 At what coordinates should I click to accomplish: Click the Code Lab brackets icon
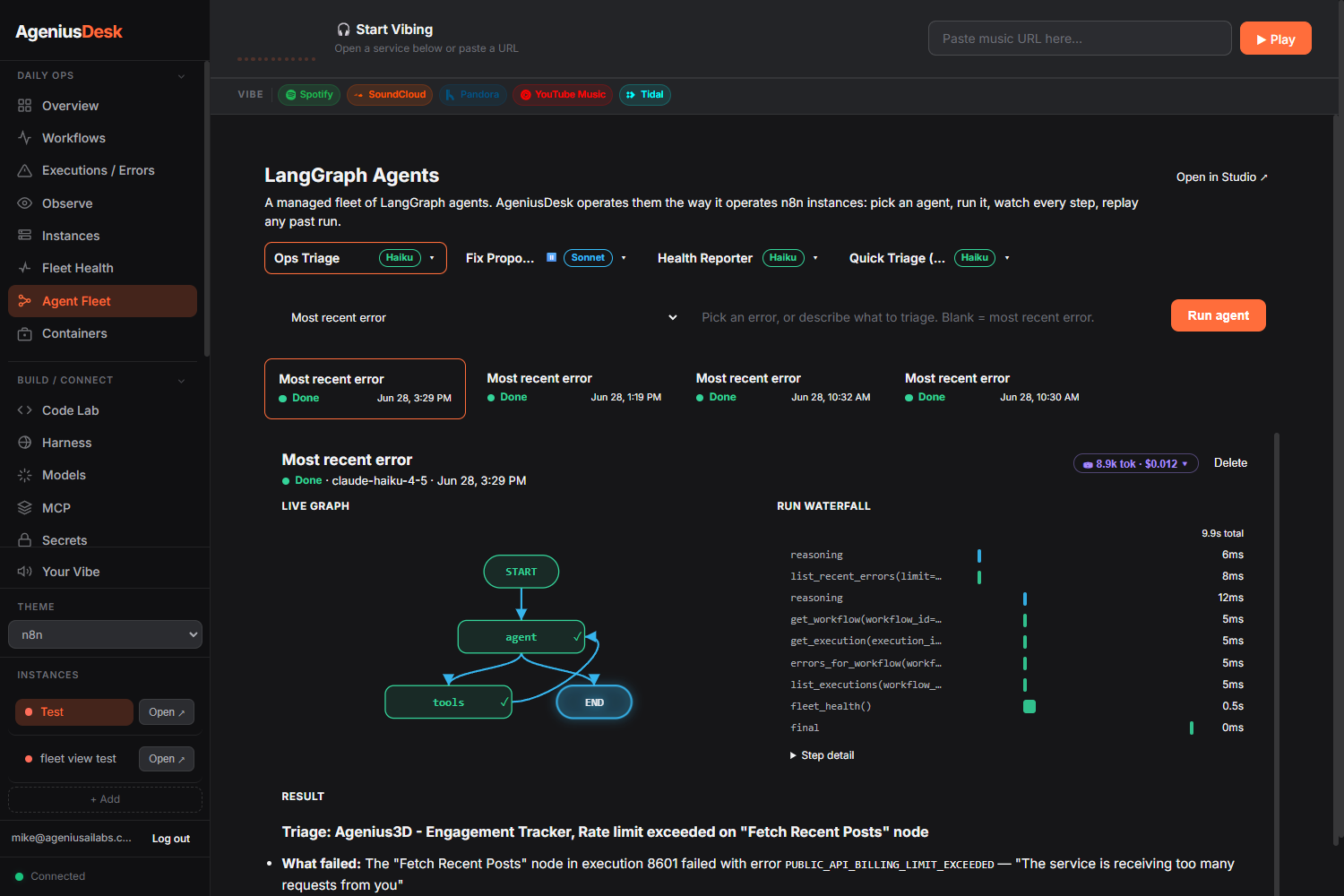[x=24, y=410]
